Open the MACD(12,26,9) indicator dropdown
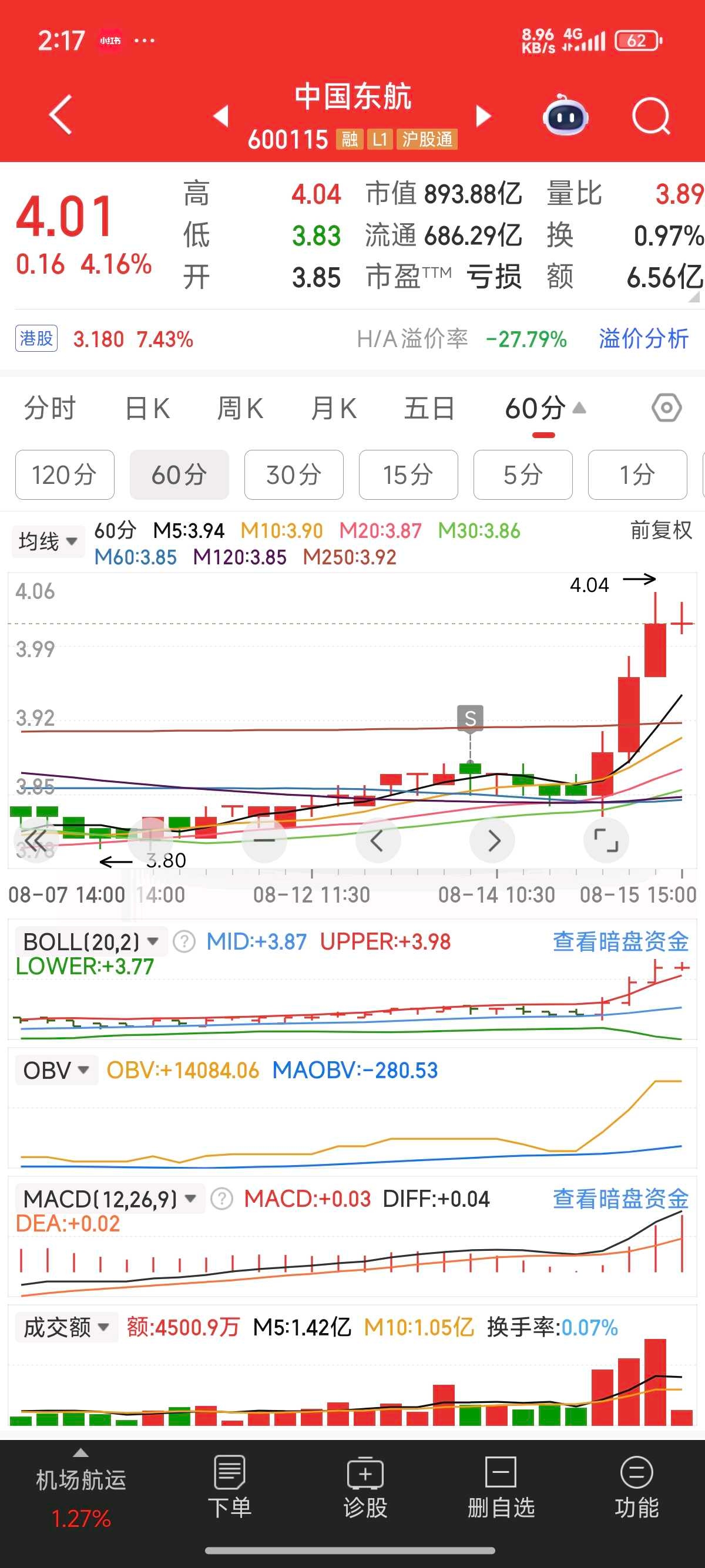 [110, 1199]
